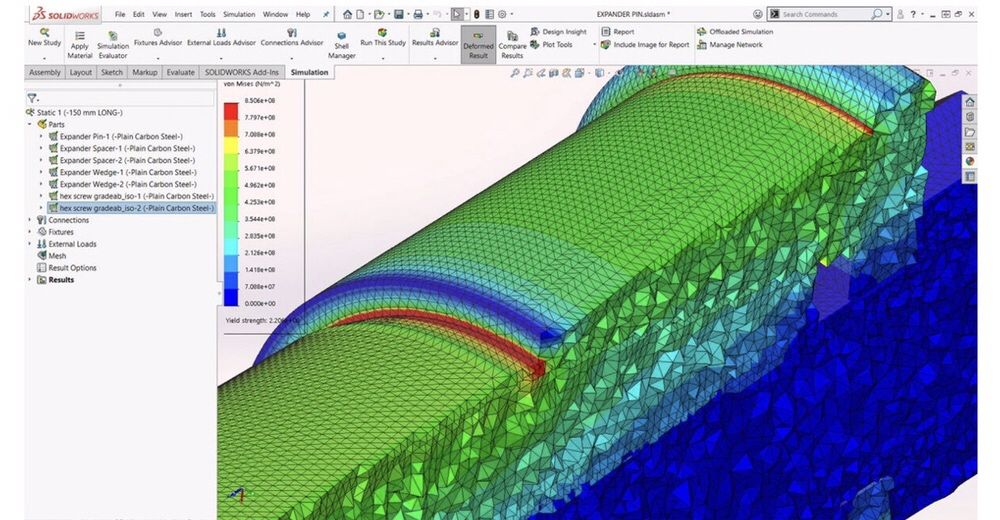Expand the External Loads node

click(x=29, y=244)
